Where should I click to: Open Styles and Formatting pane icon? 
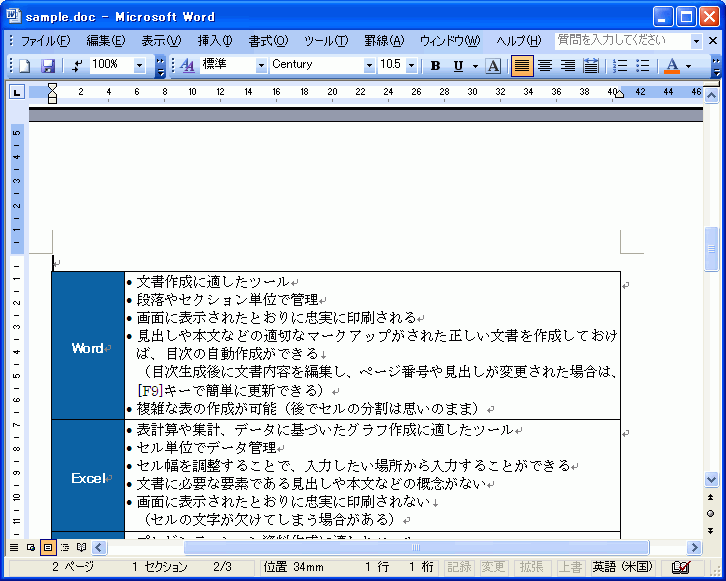(187, 66)
